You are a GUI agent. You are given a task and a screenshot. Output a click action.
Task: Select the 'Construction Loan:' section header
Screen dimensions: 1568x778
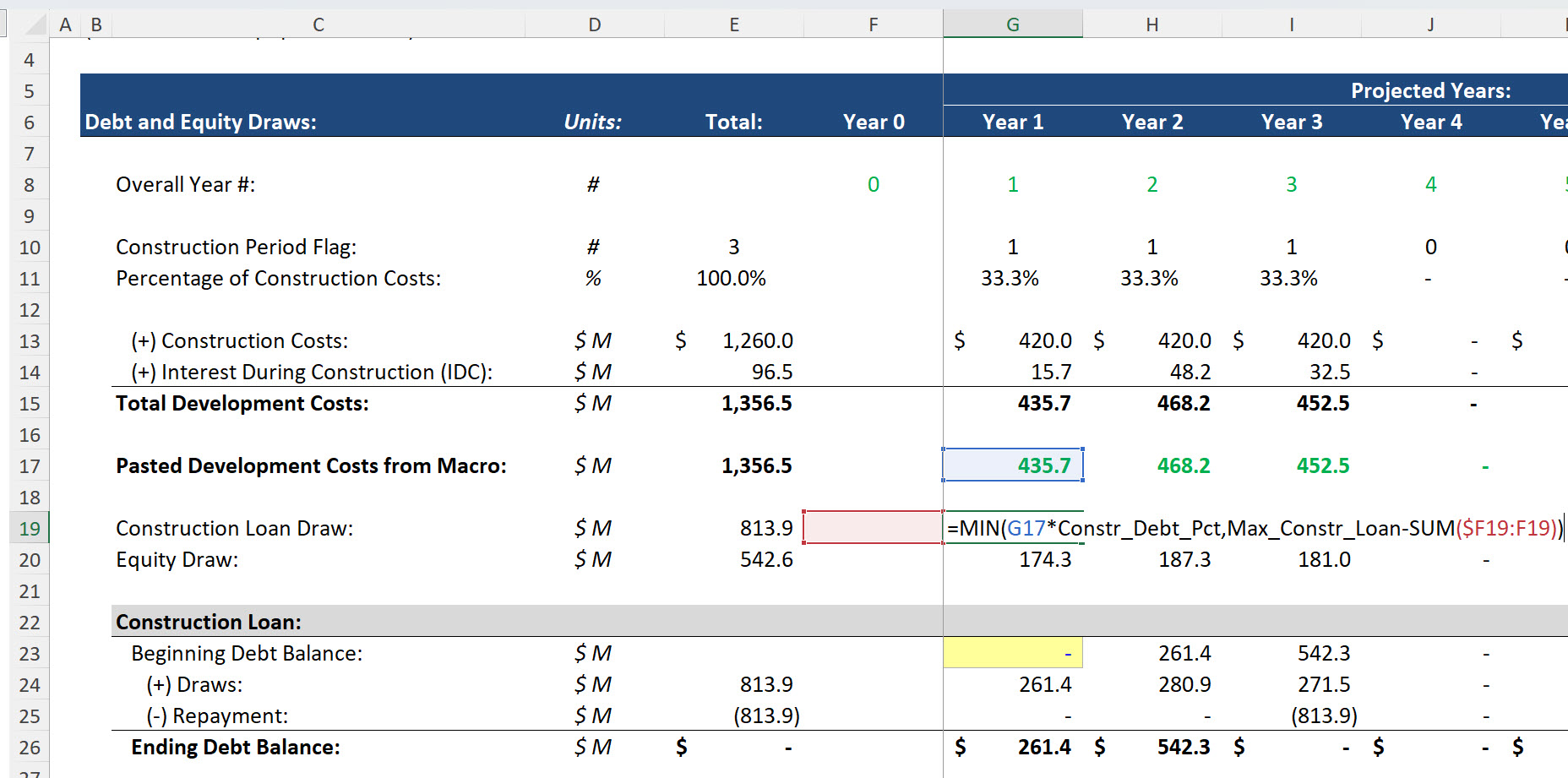209,622
